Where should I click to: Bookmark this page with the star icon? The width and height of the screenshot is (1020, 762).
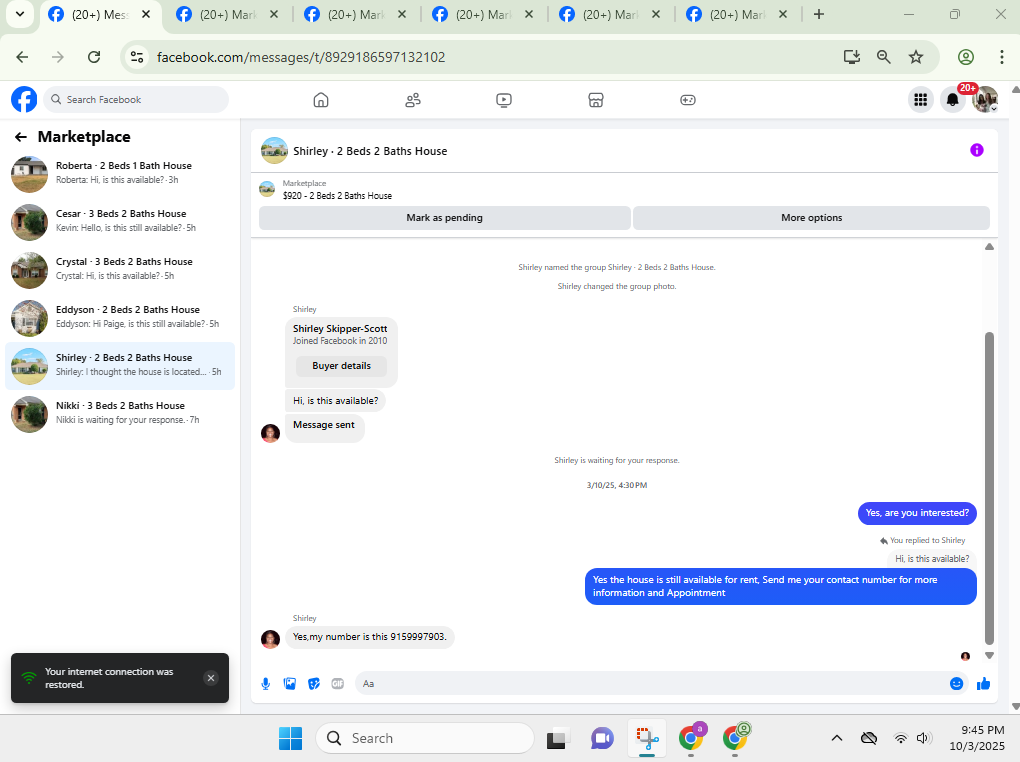[x=916, y=57]
